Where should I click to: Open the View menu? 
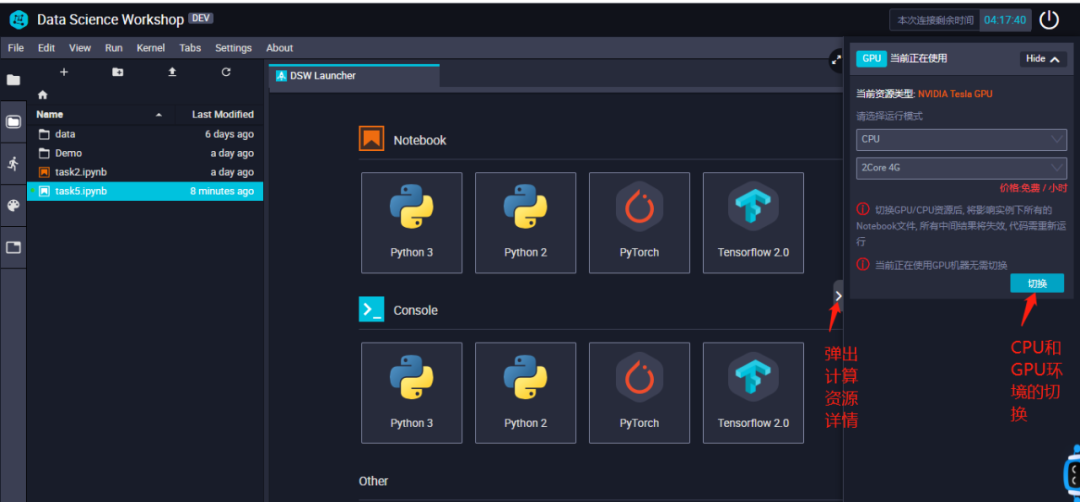(80, 48)
